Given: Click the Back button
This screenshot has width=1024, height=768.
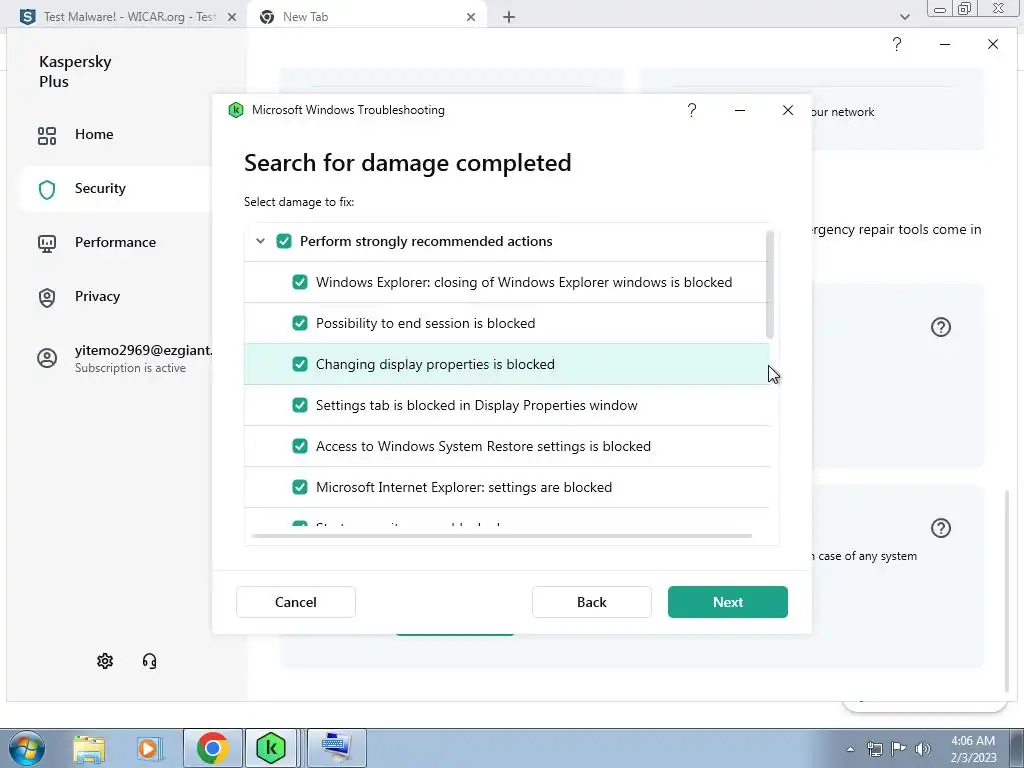Looking at the screenshot, I should click(x=592, y=602).
